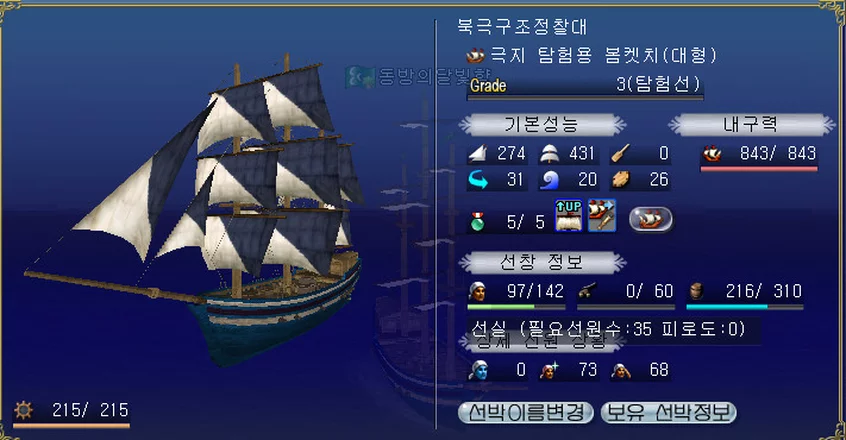Click the wave resistance icon

[x=549, y=180]
